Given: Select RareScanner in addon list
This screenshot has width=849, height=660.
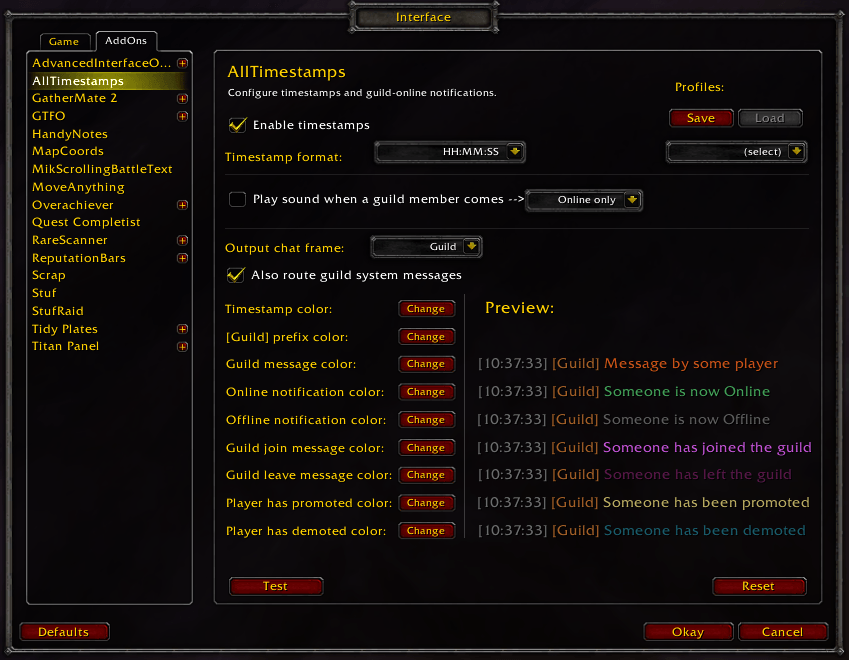Looking at the screenshot, I should (x=70, y=240).
